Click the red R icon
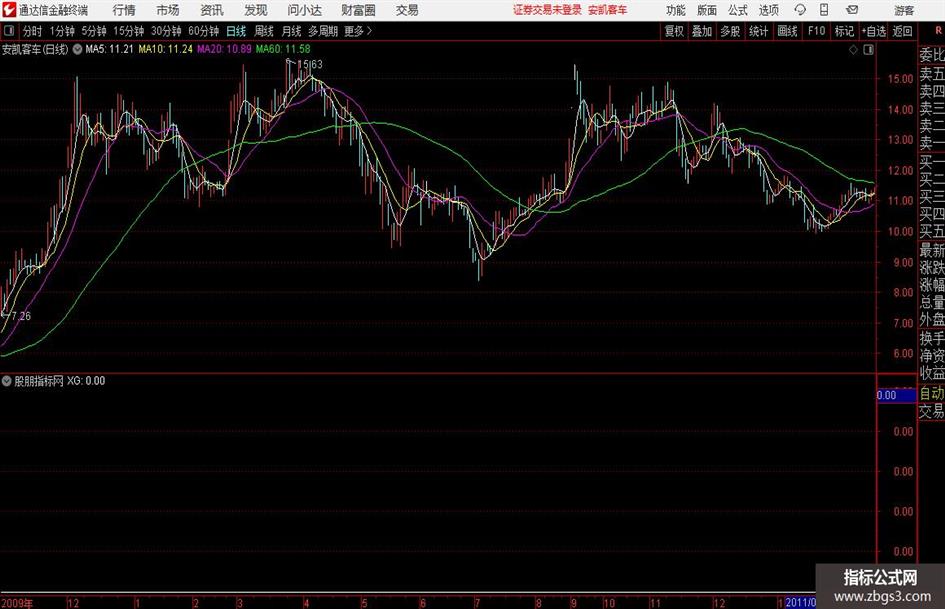The width and height of the screenshot is (945, 609). point(938,30)
